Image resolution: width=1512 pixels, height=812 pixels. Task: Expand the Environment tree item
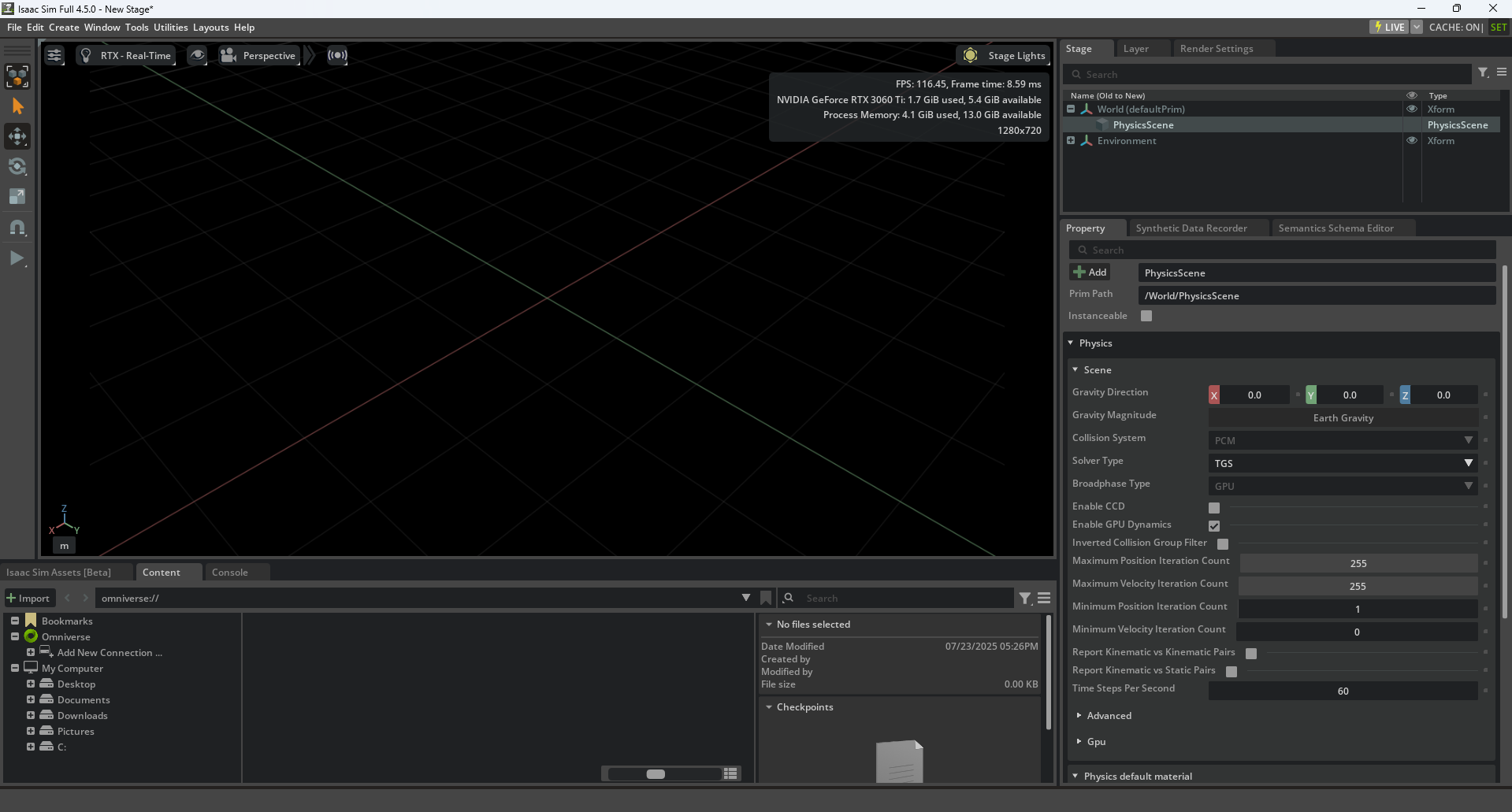point(1071,141)
